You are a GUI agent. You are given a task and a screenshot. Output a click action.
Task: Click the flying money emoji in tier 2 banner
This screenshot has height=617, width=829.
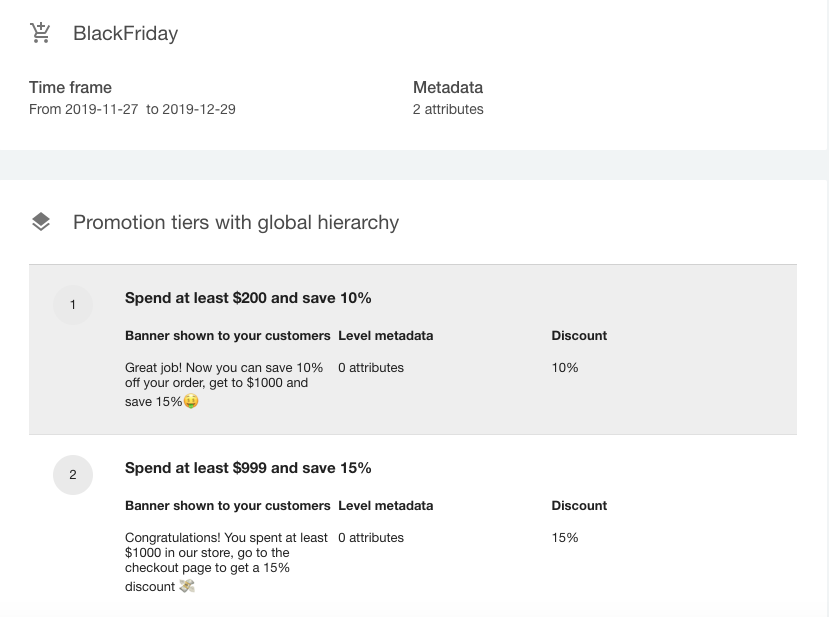[x=187, y=586]
